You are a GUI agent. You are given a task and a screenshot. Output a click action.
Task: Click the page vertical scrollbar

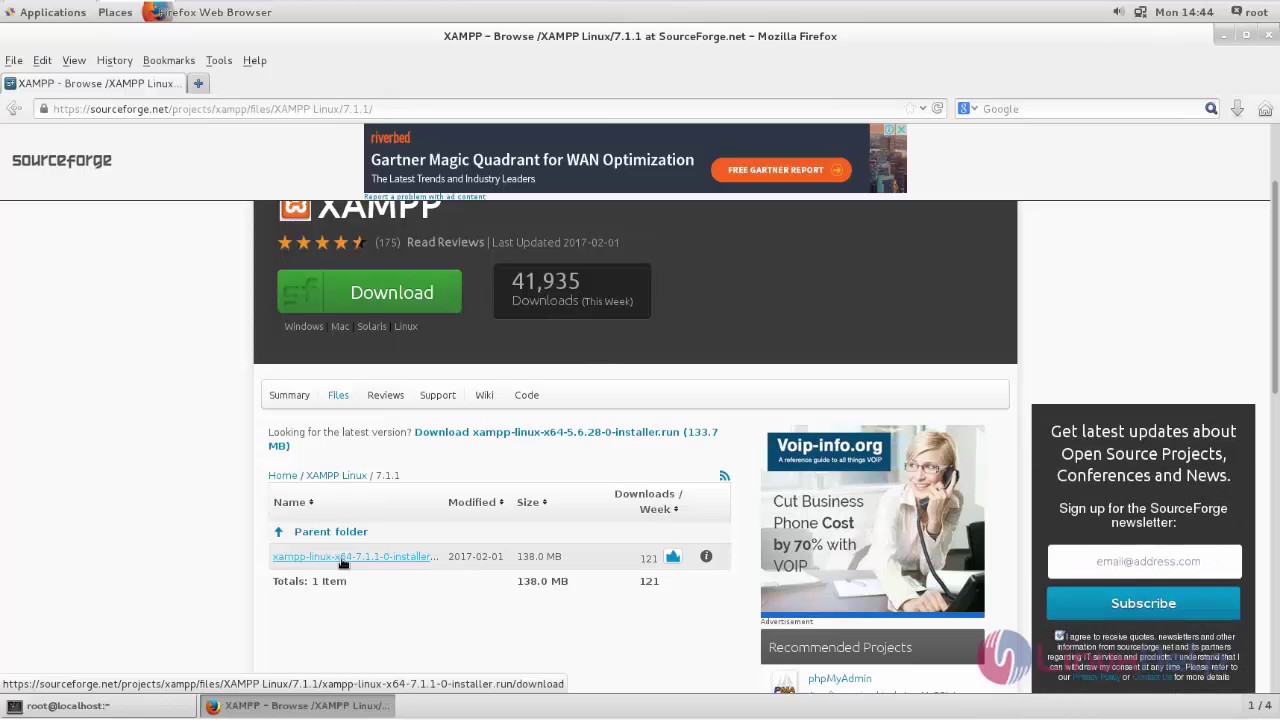tap(1274, 287)
